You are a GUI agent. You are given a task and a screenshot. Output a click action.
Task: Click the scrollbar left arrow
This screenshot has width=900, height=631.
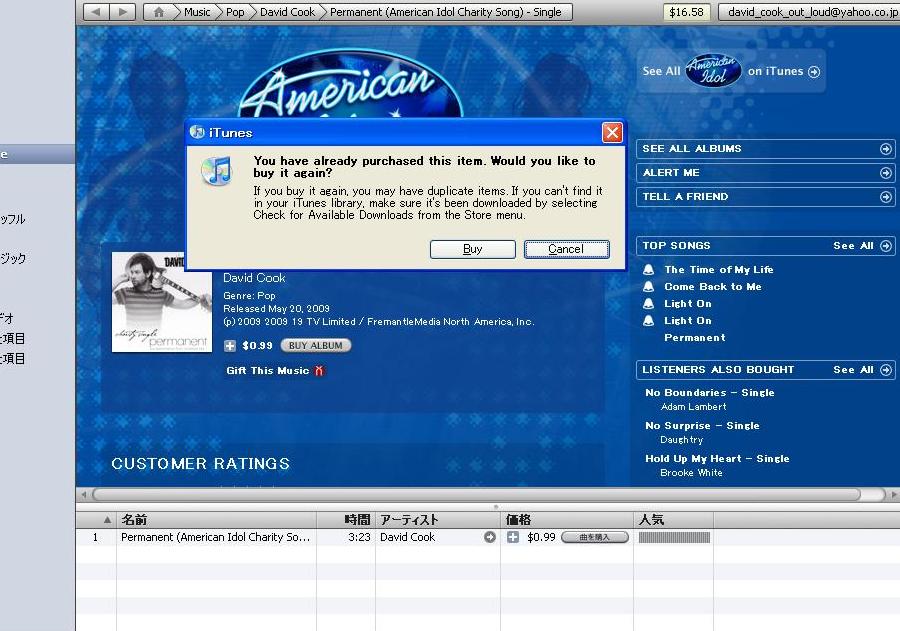pos(84,494)
